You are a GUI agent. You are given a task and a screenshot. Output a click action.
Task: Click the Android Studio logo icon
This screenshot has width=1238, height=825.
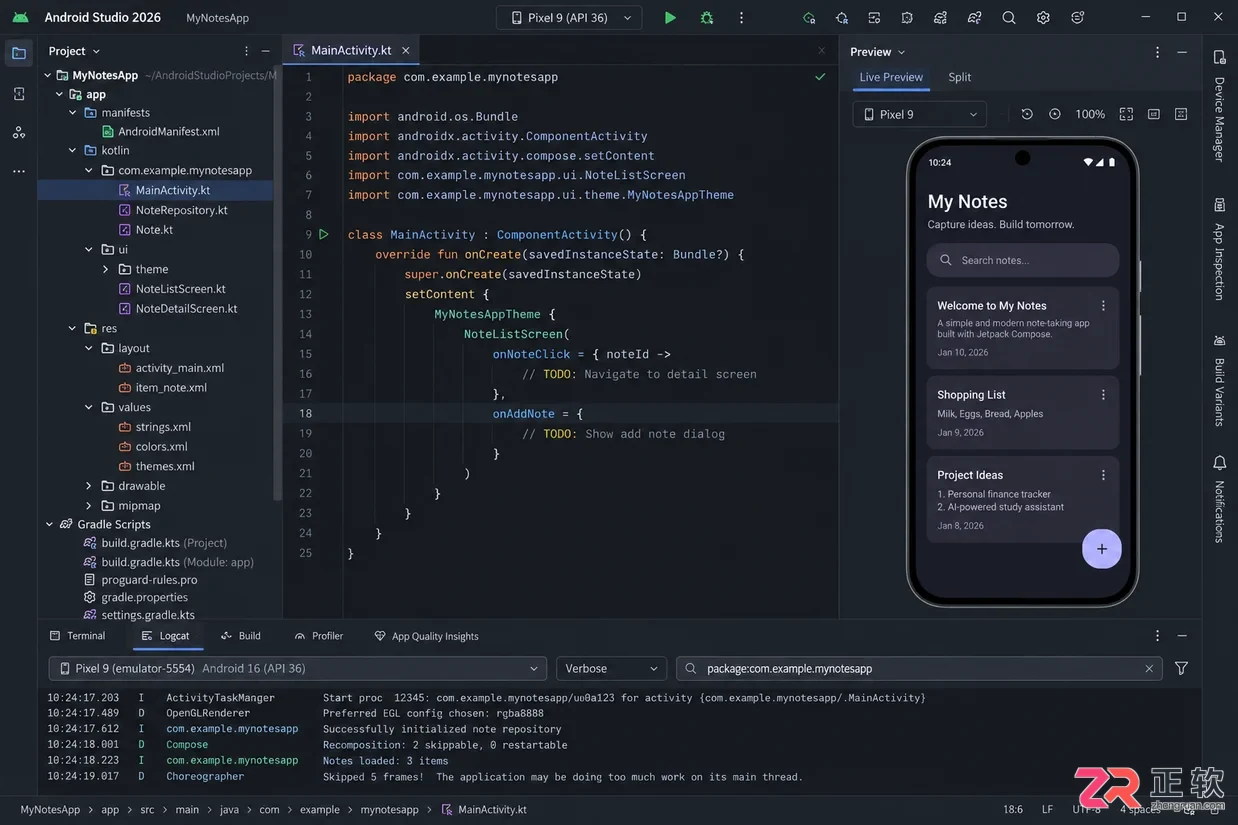click(20, 17)
